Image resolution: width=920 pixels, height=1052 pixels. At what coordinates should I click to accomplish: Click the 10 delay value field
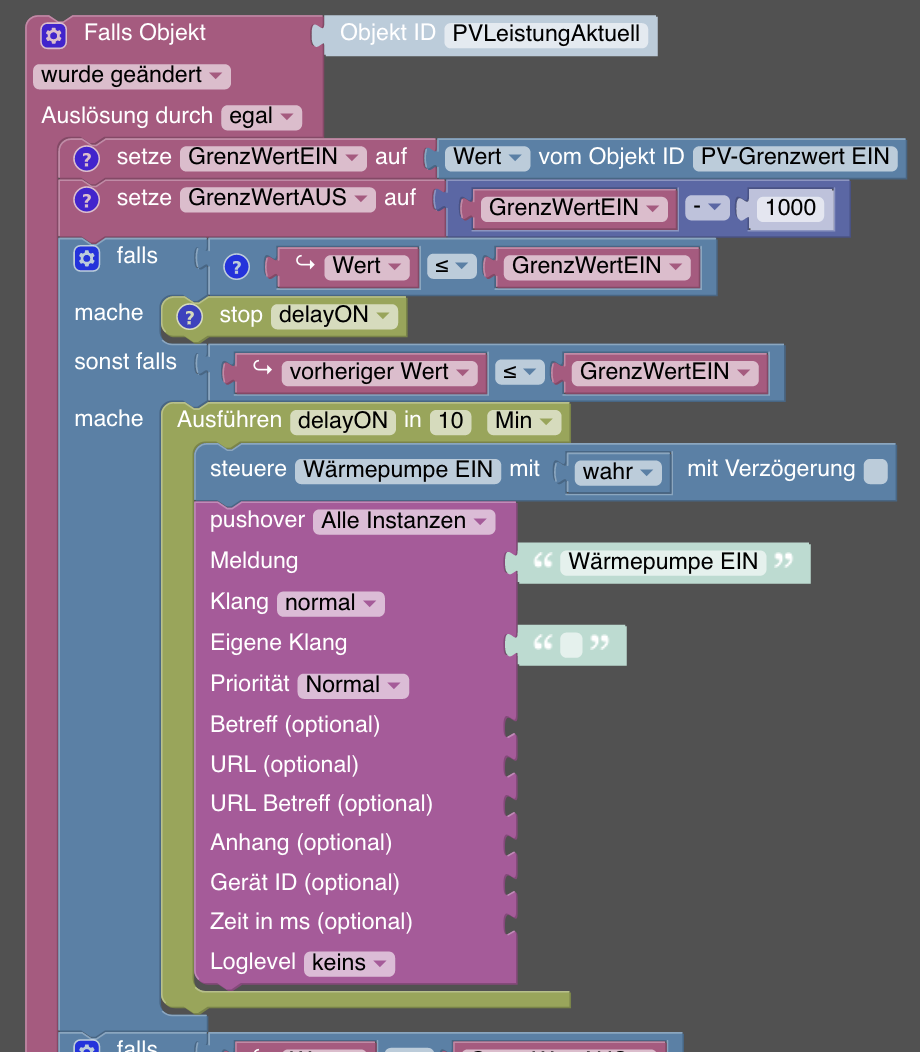450,421
